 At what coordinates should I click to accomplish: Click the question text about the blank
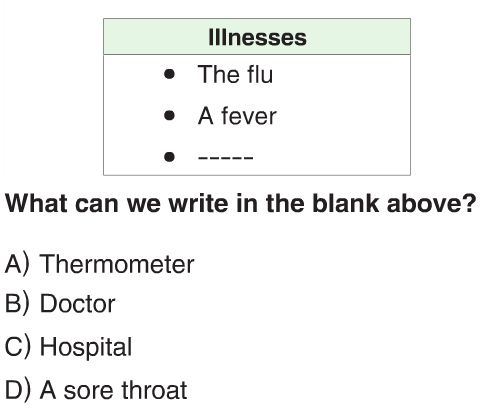241,204
